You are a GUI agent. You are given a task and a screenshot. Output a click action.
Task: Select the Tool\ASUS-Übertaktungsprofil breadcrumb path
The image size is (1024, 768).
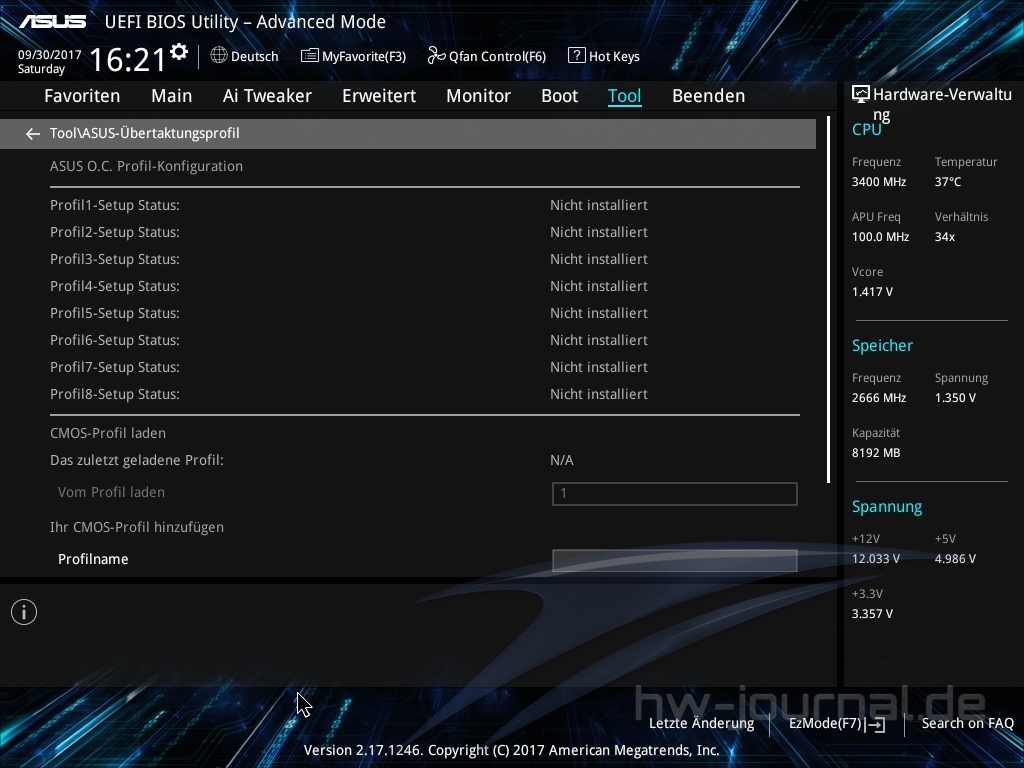coord(145,133)
